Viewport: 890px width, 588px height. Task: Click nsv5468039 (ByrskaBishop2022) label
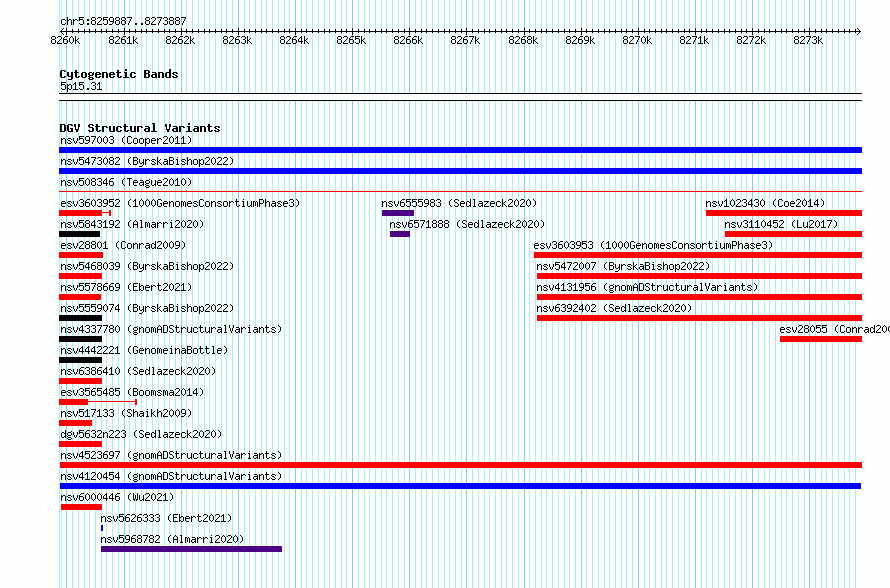[x=147, y=266]
